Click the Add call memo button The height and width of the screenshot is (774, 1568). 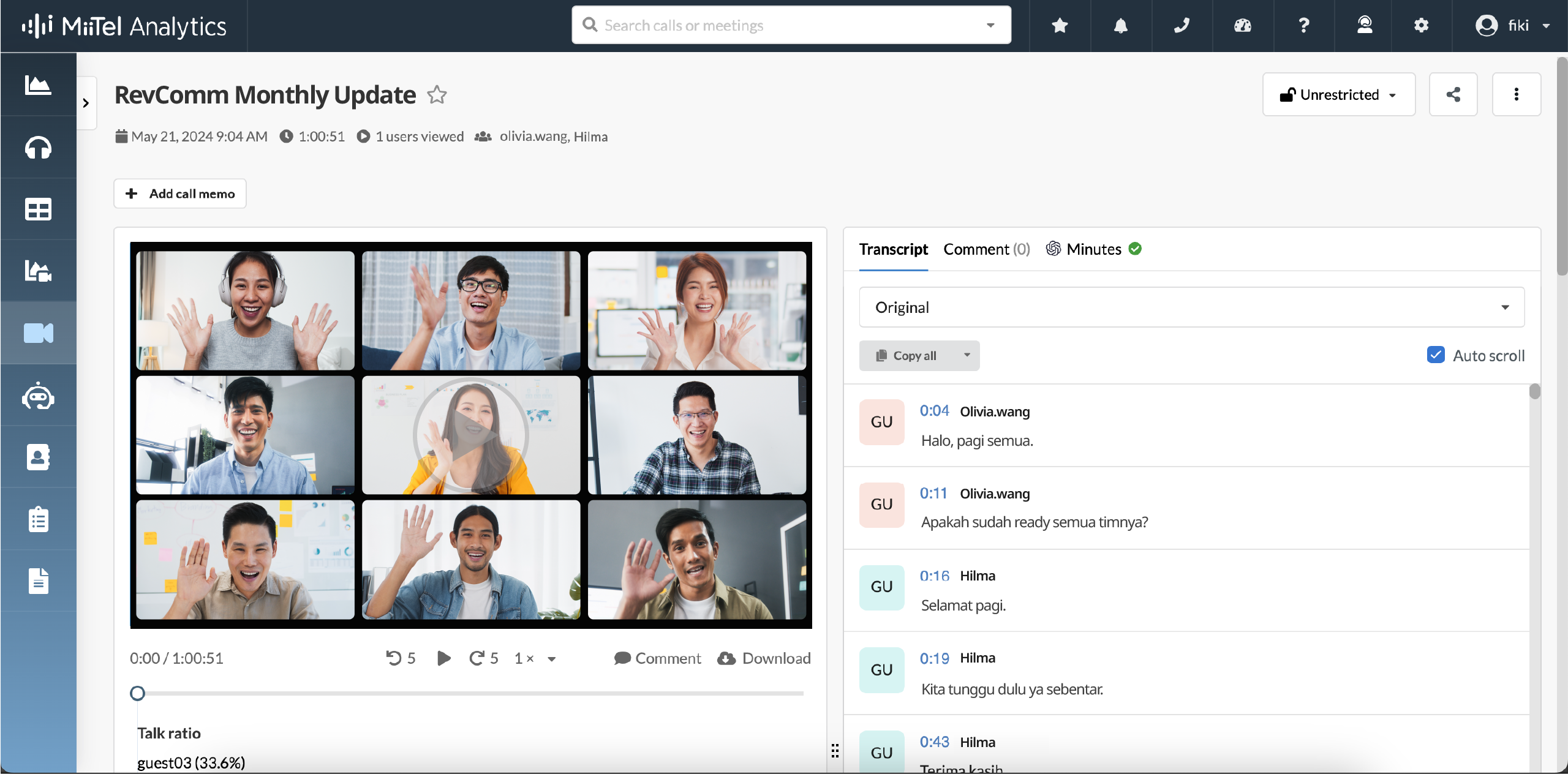click(180, 193)
